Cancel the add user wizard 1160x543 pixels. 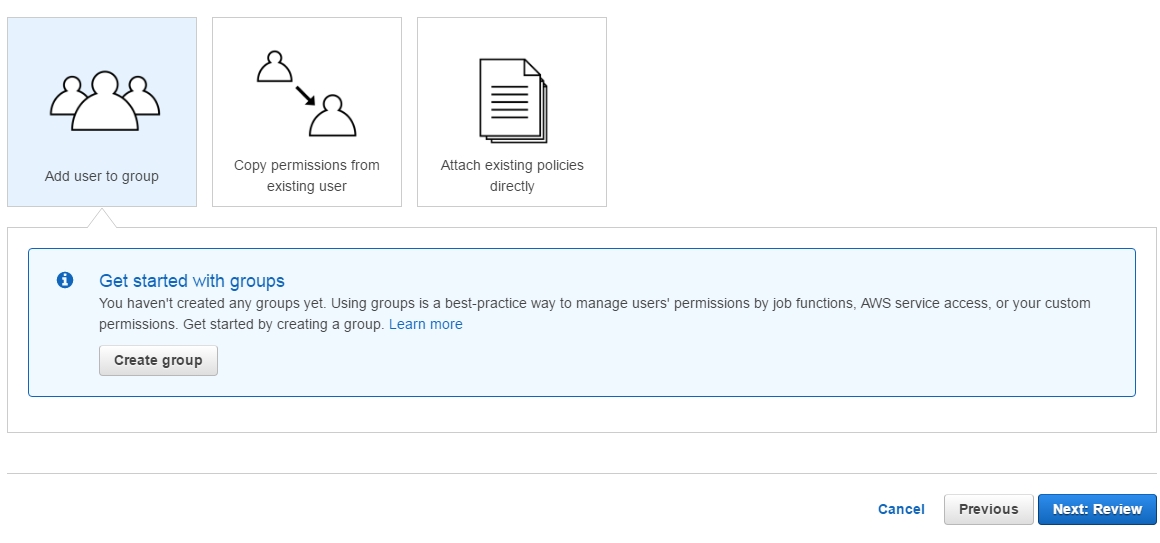tap(901, 509)
